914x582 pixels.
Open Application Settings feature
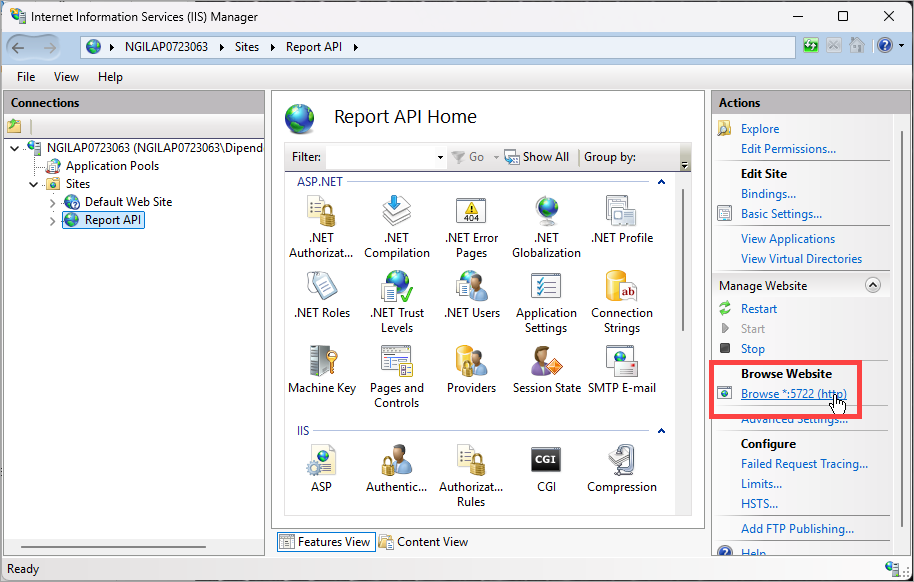pos(546,301)
